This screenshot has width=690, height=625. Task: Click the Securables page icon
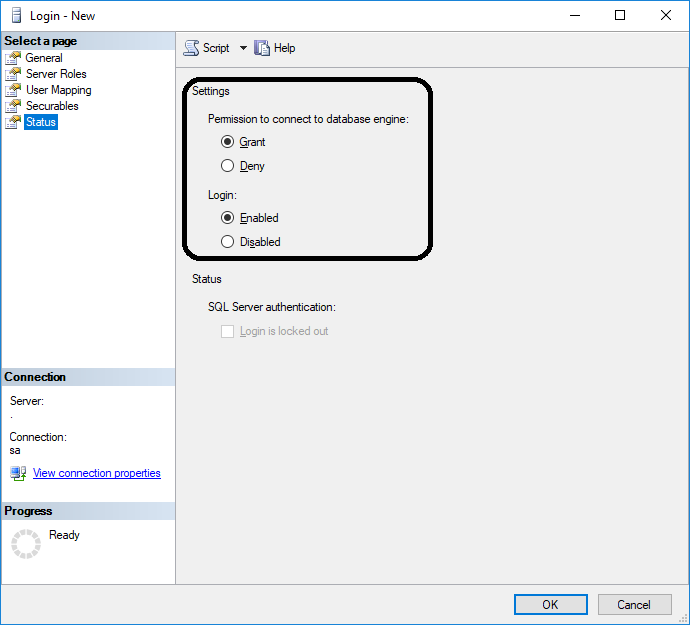pyautogui.click(x=13, y=106)
